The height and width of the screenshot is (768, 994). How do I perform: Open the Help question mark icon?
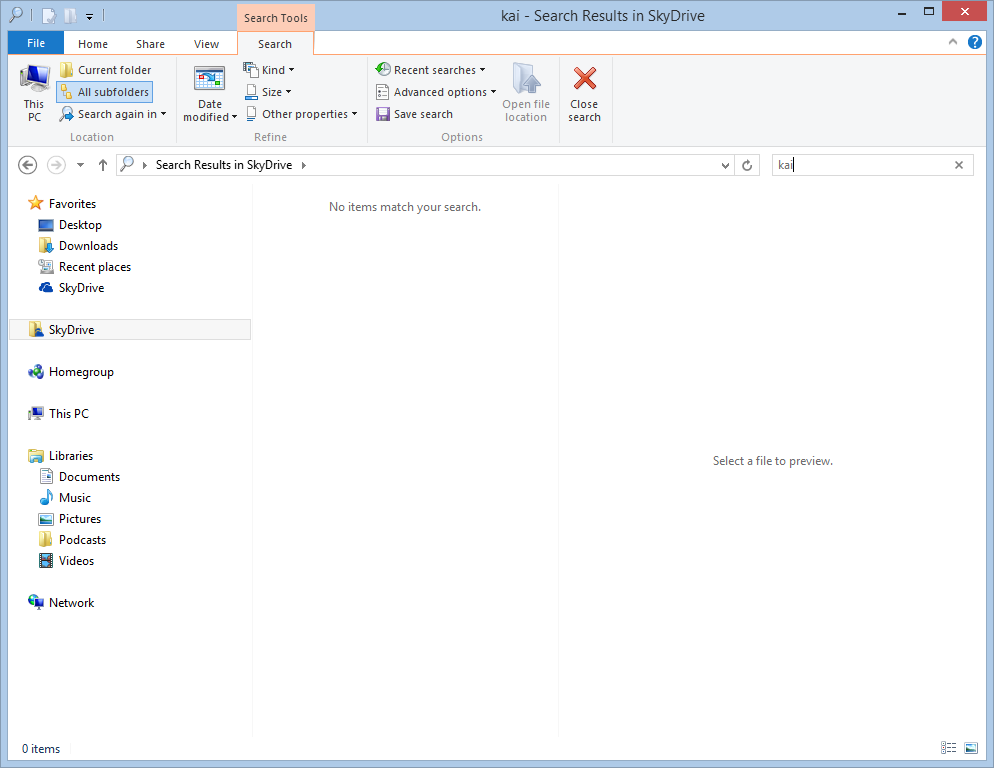(x=975, y=42)
